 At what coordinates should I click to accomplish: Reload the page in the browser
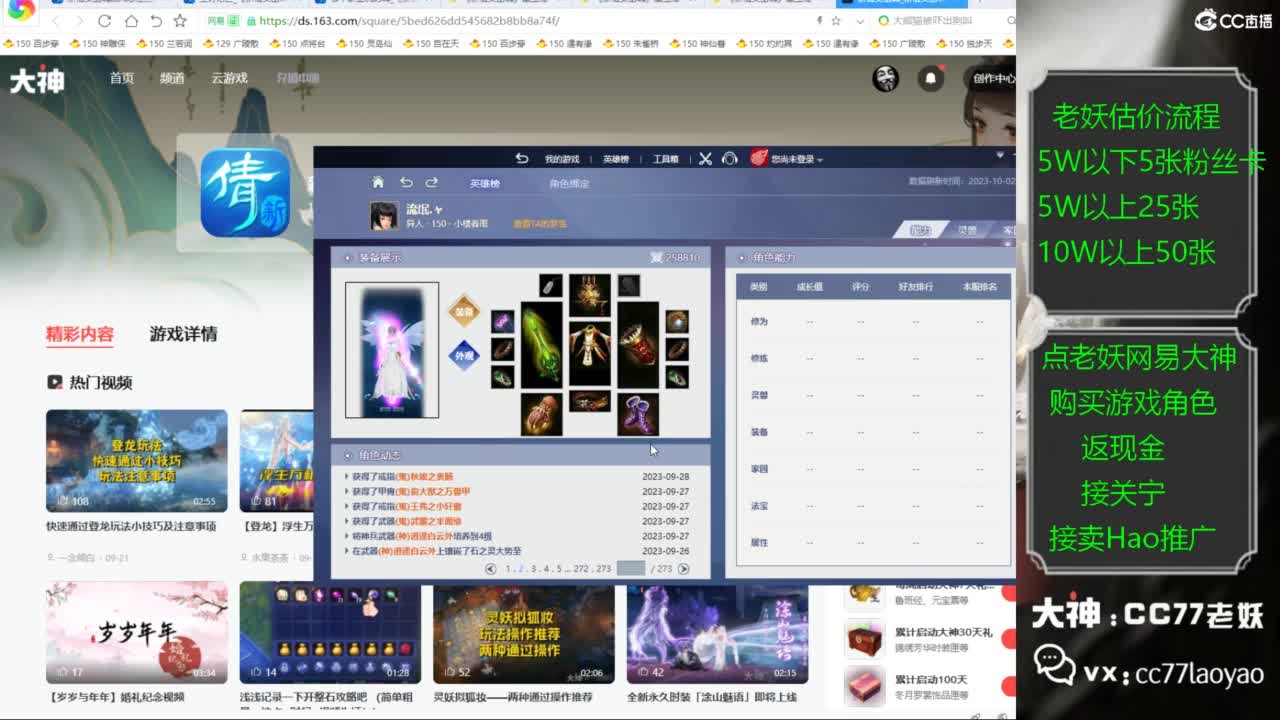(104, 21)
